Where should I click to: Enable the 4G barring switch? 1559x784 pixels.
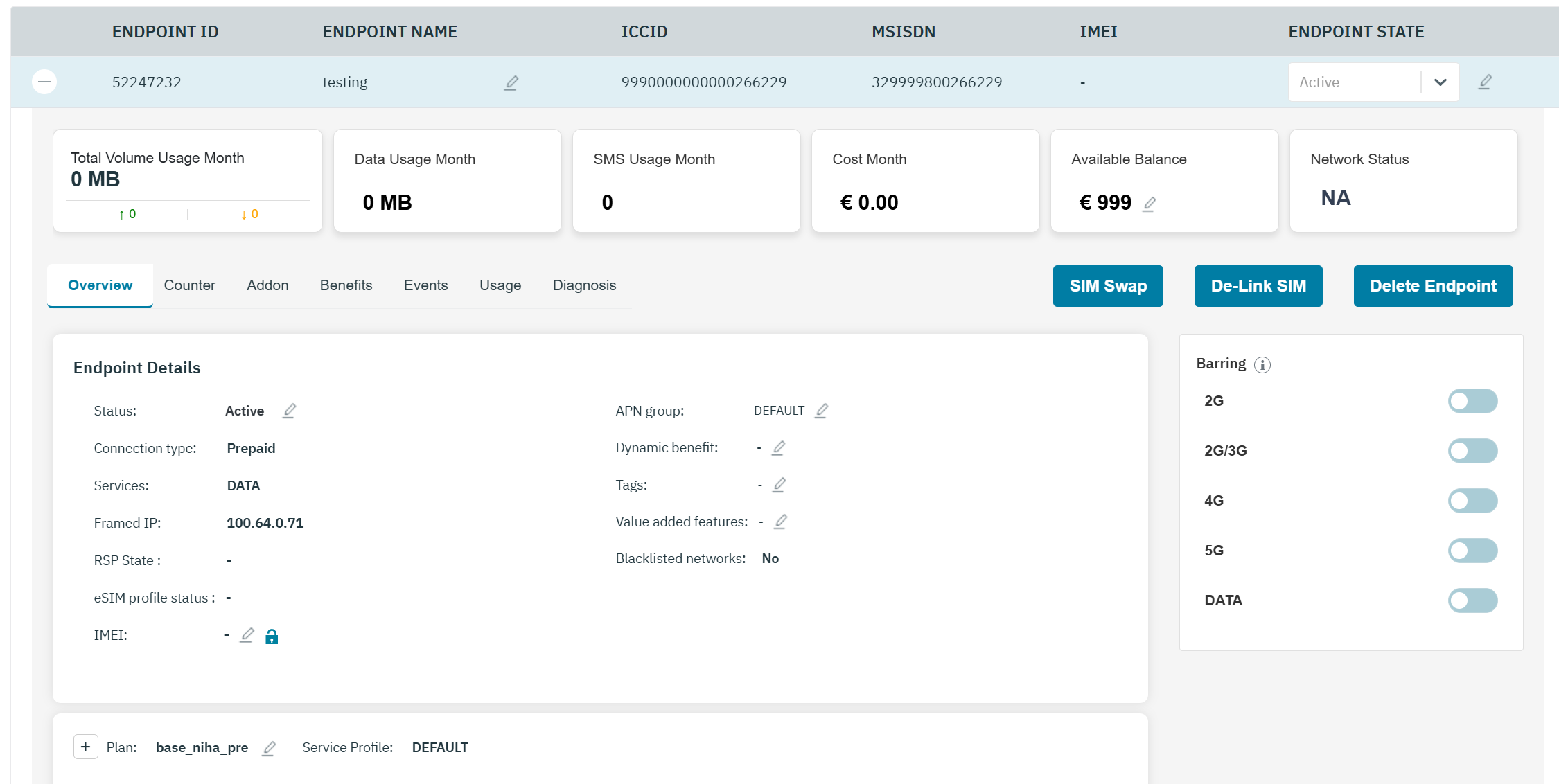point(1472,501)
